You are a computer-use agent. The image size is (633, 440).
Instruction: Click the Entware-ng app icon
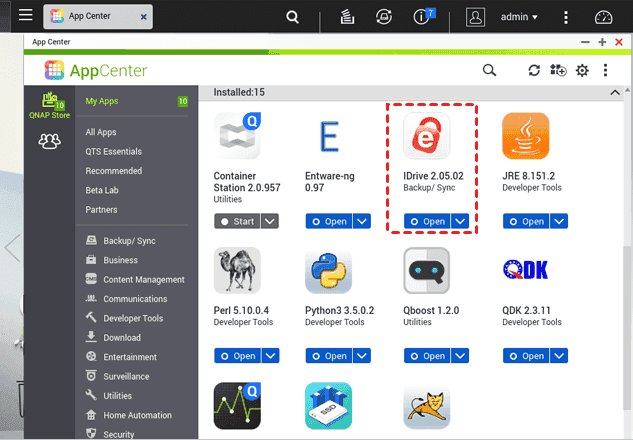[x=329, y=136]
